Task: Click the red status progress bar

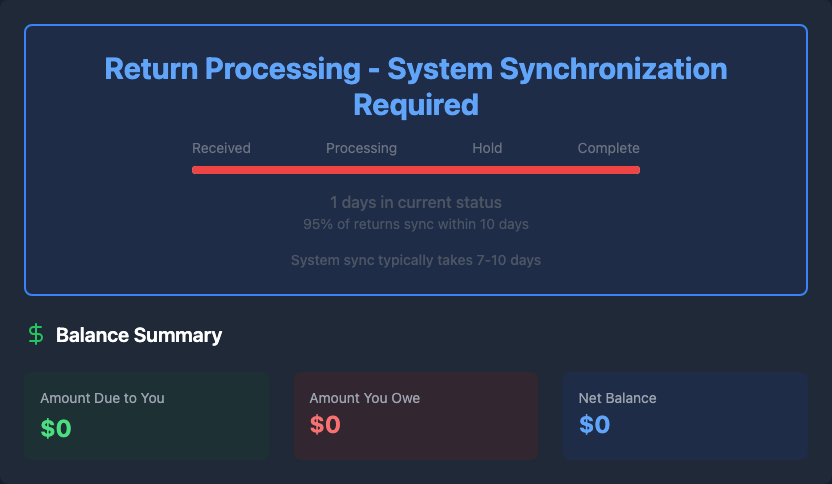Action: coord(415,170)
